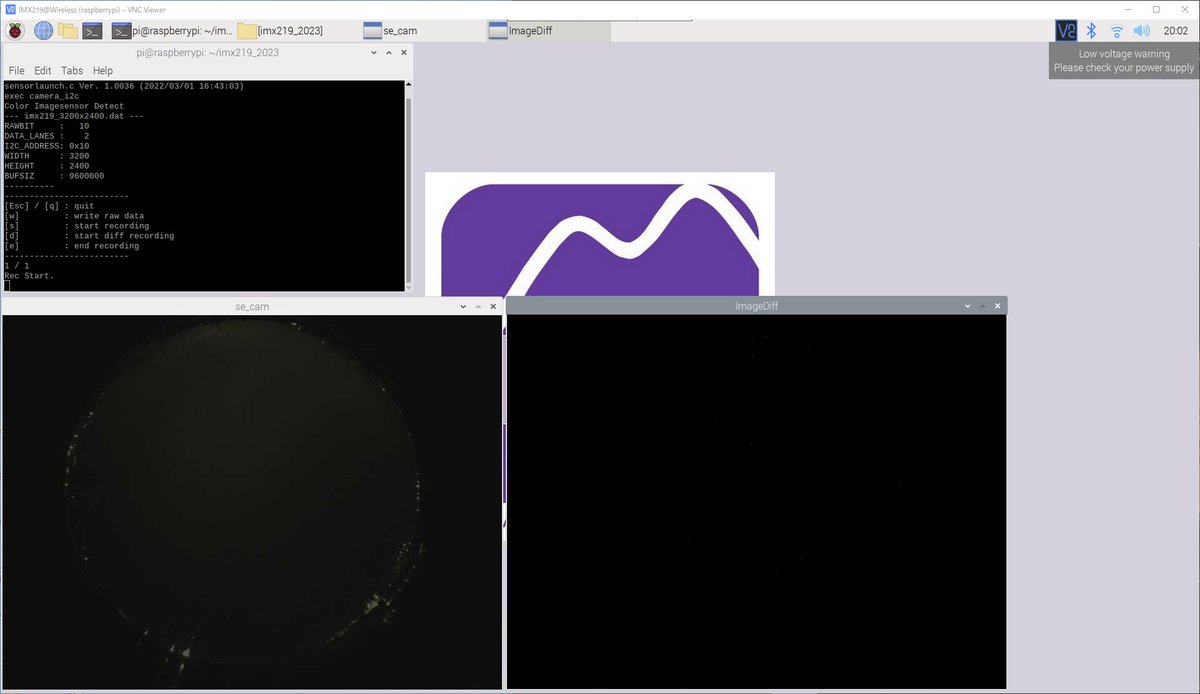This screenshot has width=1200, height=694.
Task: Click the 'DATA_LANES : 2' terminal line
Action: [47, 136]
